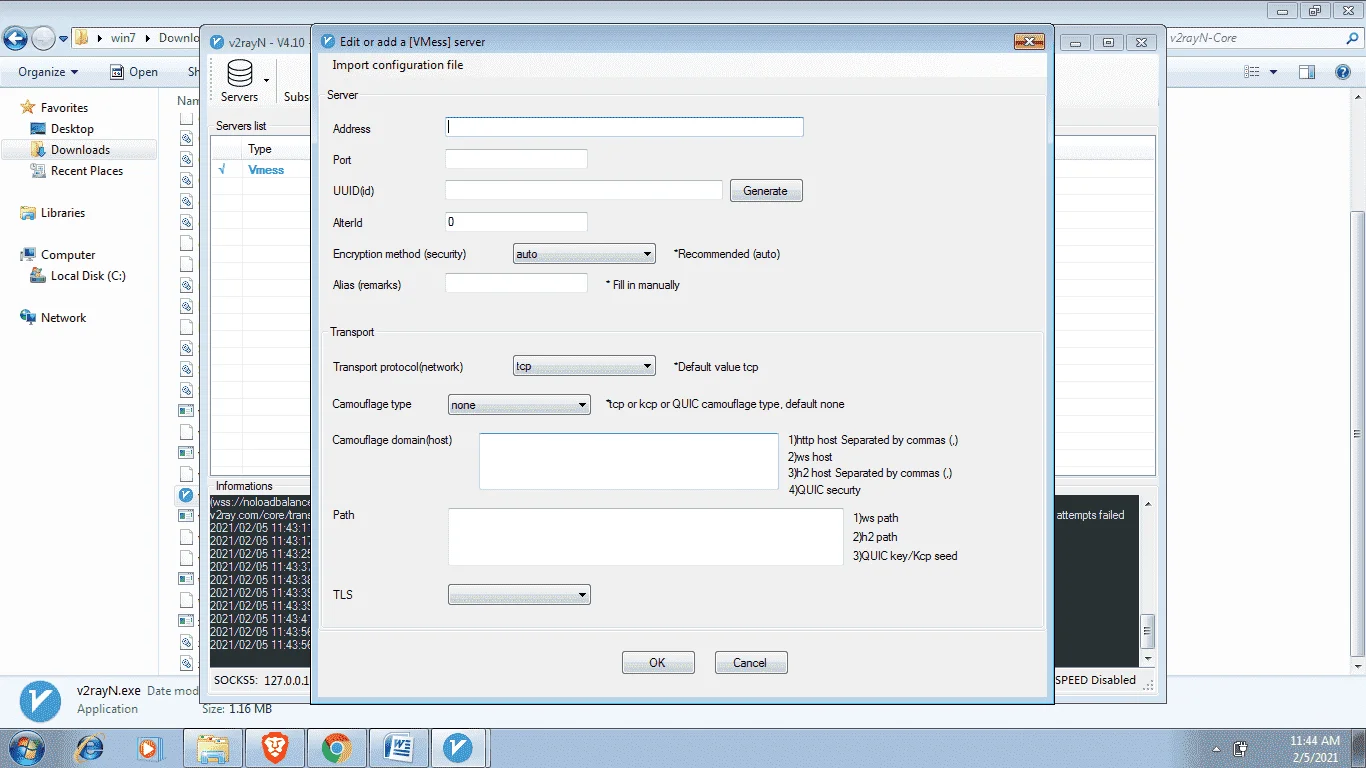The image size is (1366, 768).
Task: Click the AlterId field showing 0
Action: [x=516, y=222]
